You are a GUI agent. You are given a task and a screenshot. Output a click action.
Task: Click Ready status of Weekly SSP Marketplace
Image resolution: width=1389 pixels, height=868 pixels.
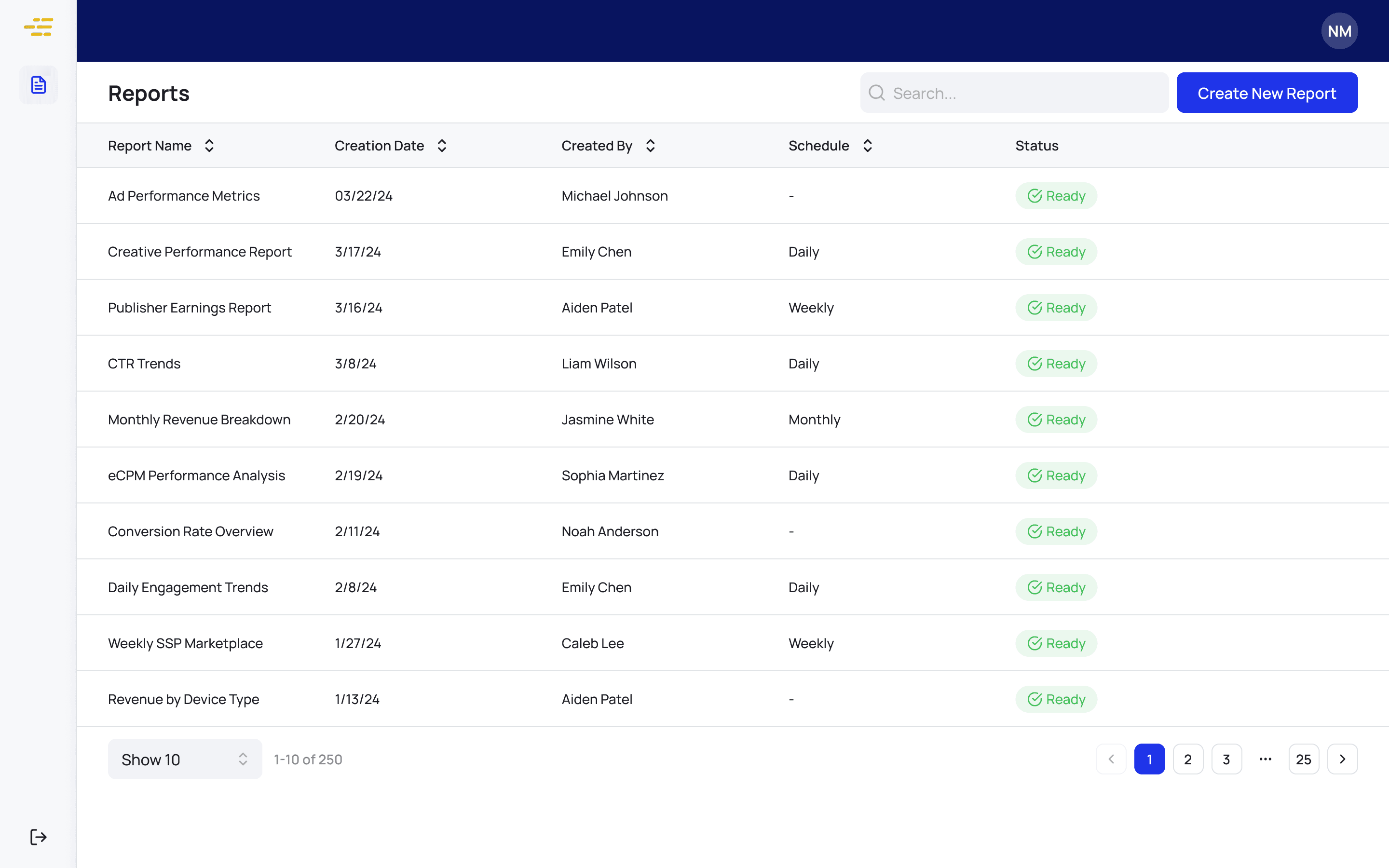pos(1056,643)
